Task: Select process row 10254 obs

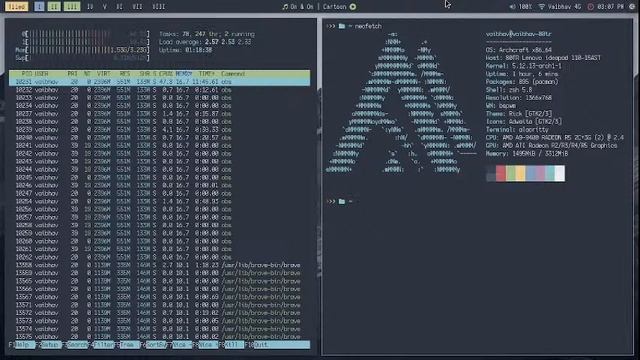Action: (160, 201)
